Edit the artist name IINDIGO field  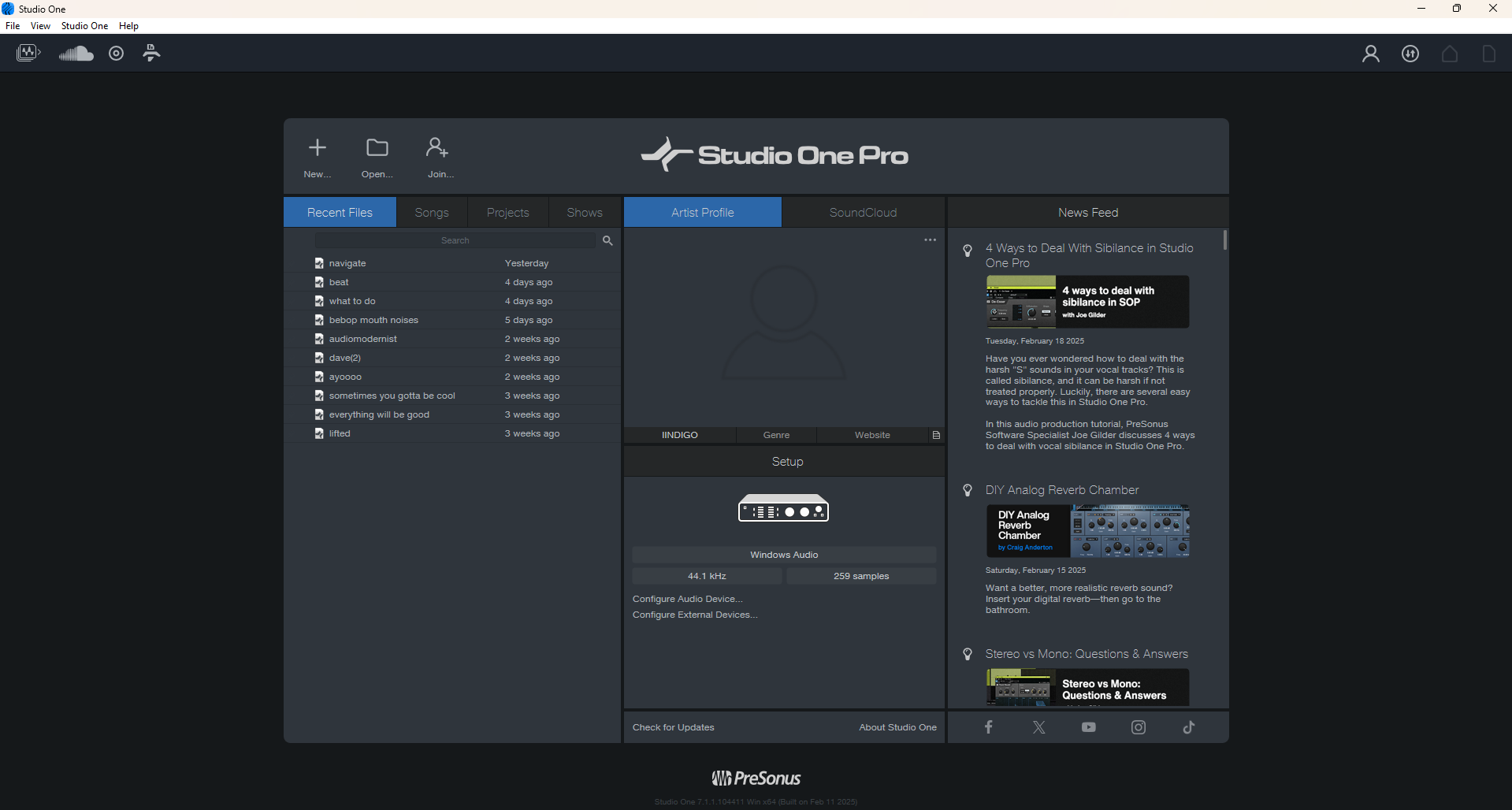pos(680,435)
